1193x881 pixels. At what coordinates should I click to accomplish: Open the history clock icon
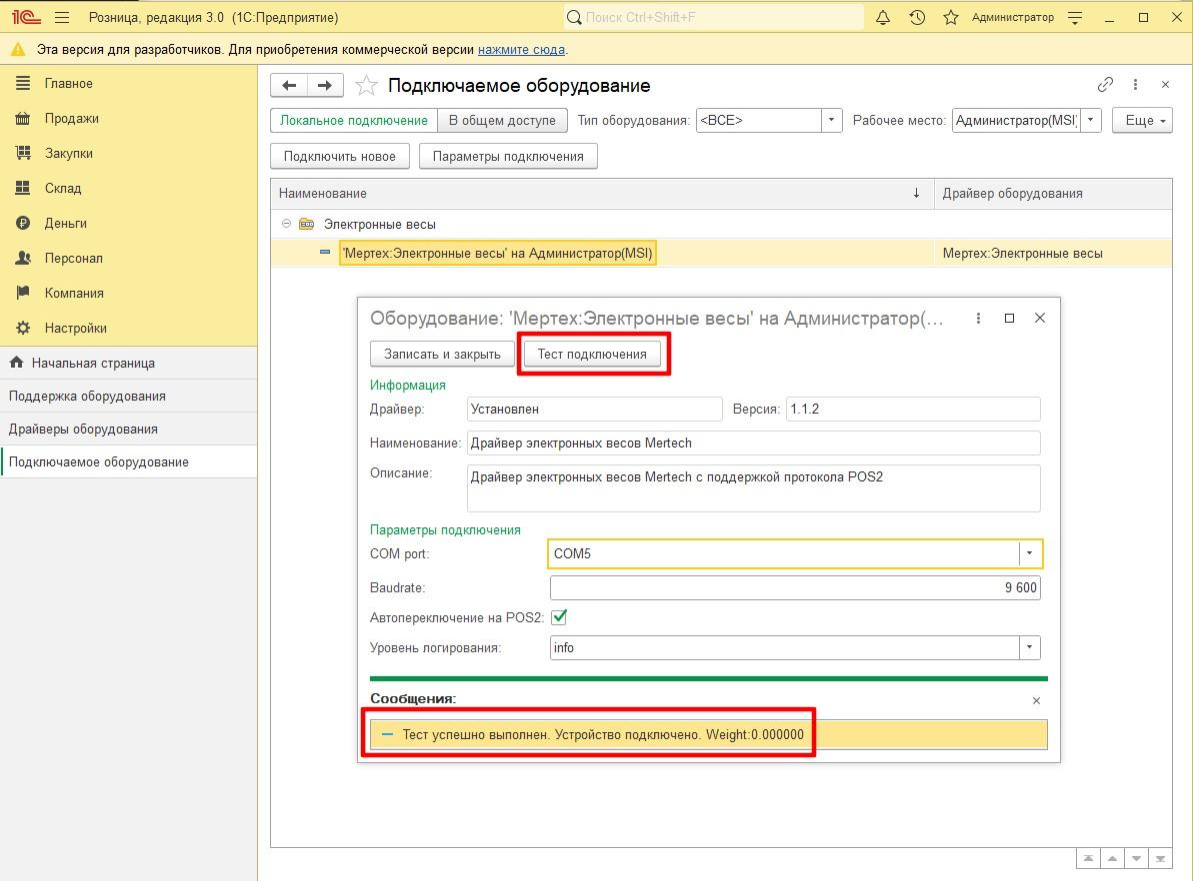point(917,18)
